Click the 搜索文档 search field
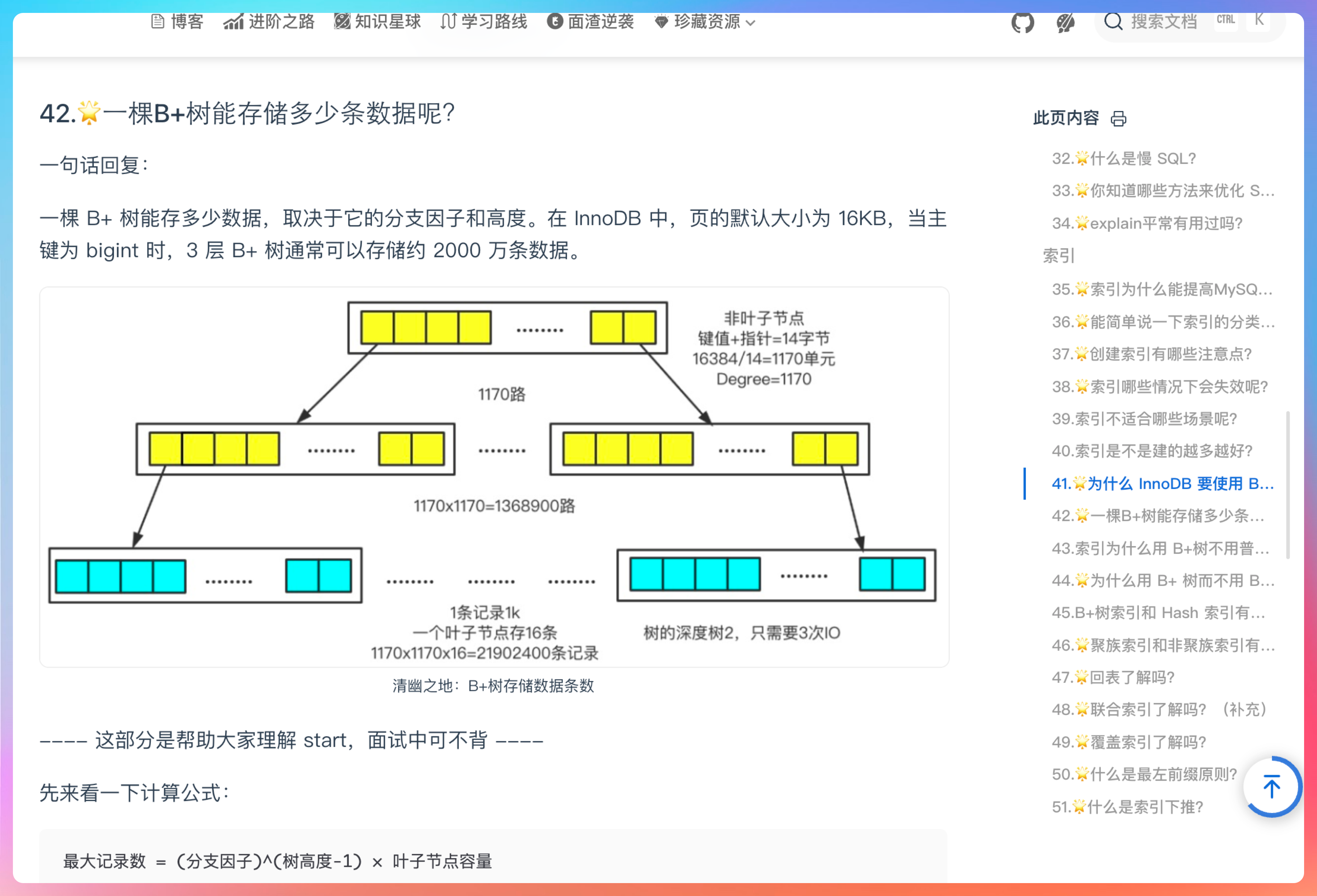The width and height of the screenshot is (1317, 896). coord(1164,22)
